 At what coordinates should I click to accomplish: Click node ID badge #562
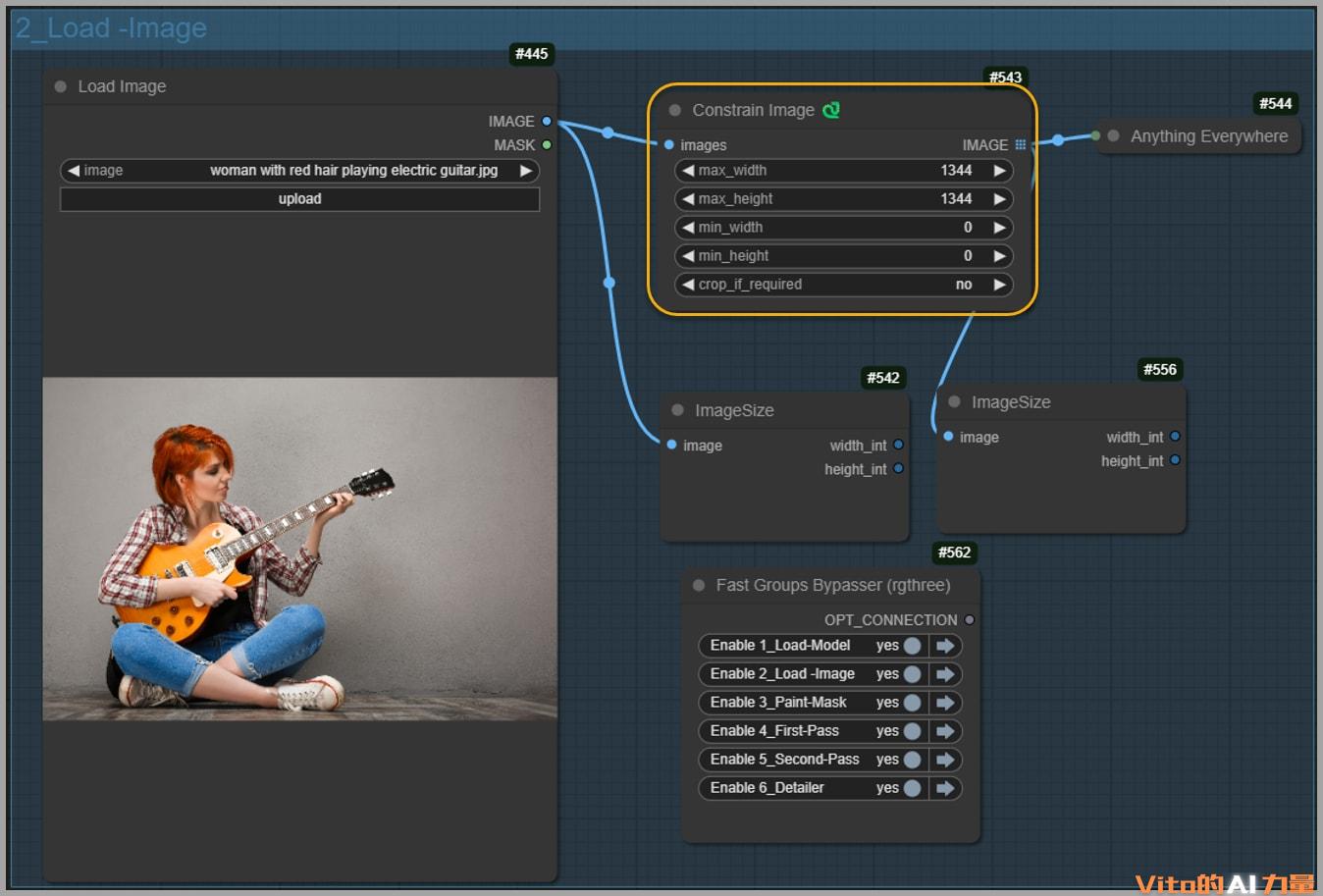[x=954, y=553]
